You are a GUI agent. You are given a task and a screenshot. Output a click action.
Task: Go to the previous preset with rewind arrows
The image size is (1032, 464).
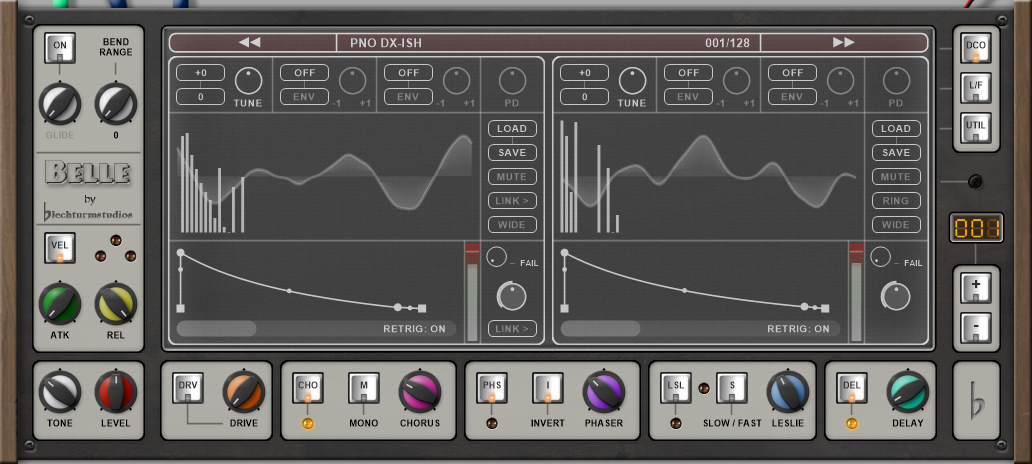coord(250,42)
